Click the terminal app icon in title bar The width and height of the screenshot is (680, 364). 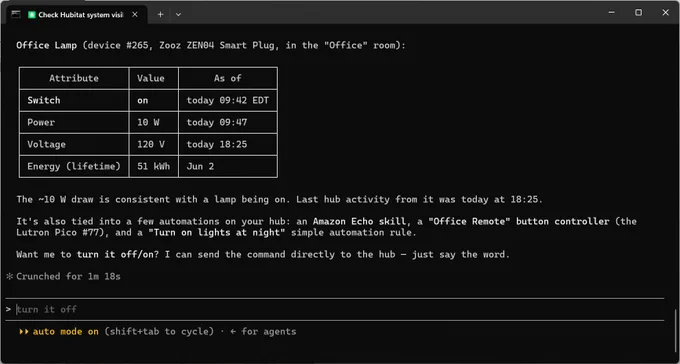(16, 14)
